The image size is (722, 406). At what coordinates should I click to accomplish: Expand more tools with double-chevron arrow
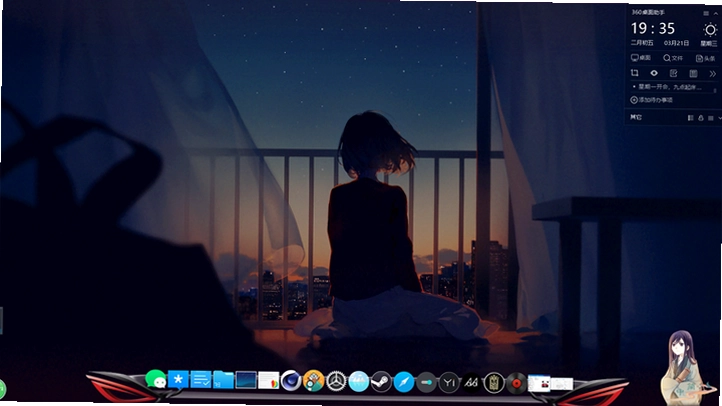713,74
